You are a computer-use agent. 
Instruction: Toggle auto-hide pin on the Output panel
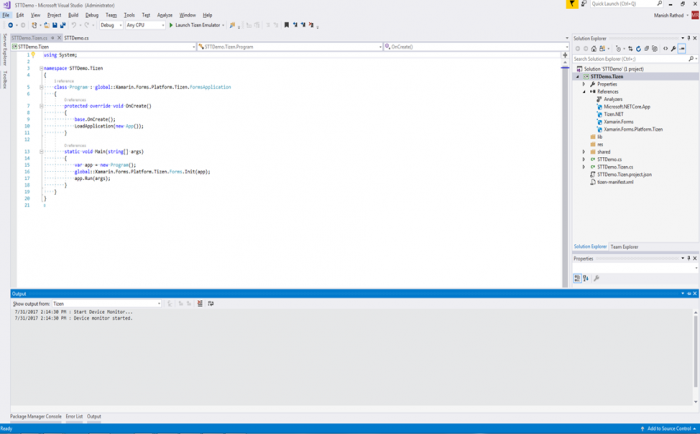click(687, 293)
